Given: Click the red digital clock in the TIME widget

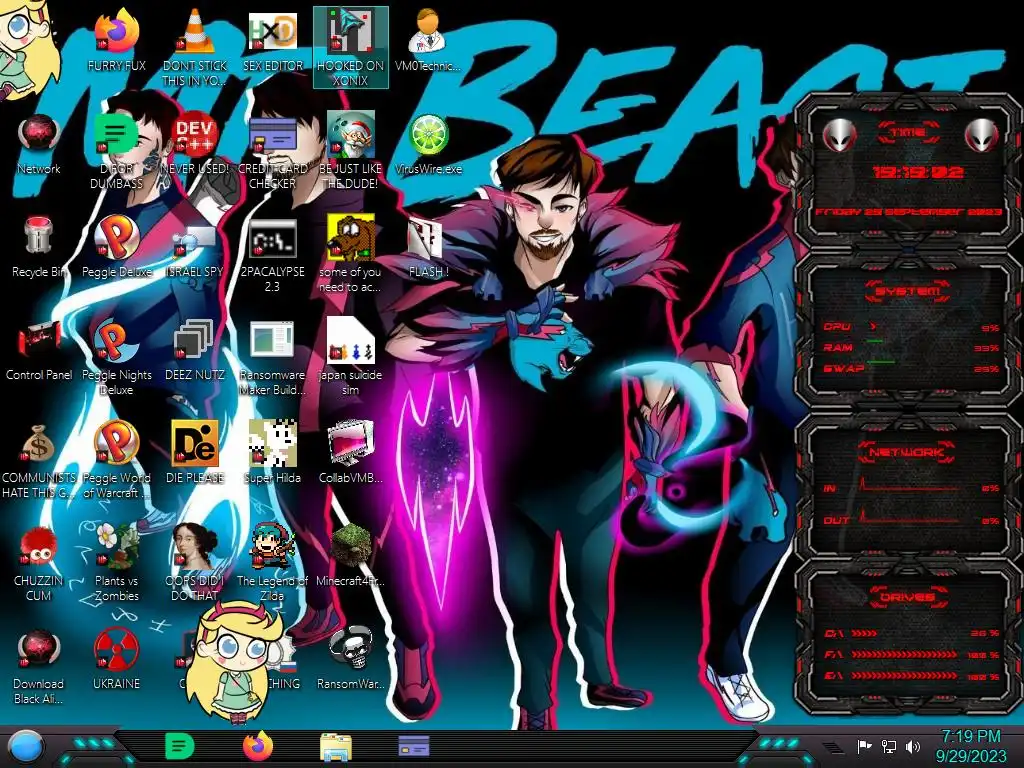Looking at the screenshot, I should (x=918, y=172).
